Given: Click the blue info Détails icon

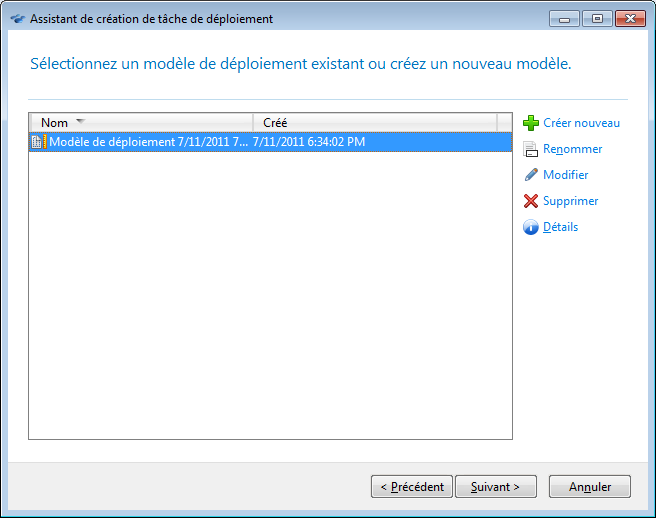Looking at the screenshot, I should (531, 227).
